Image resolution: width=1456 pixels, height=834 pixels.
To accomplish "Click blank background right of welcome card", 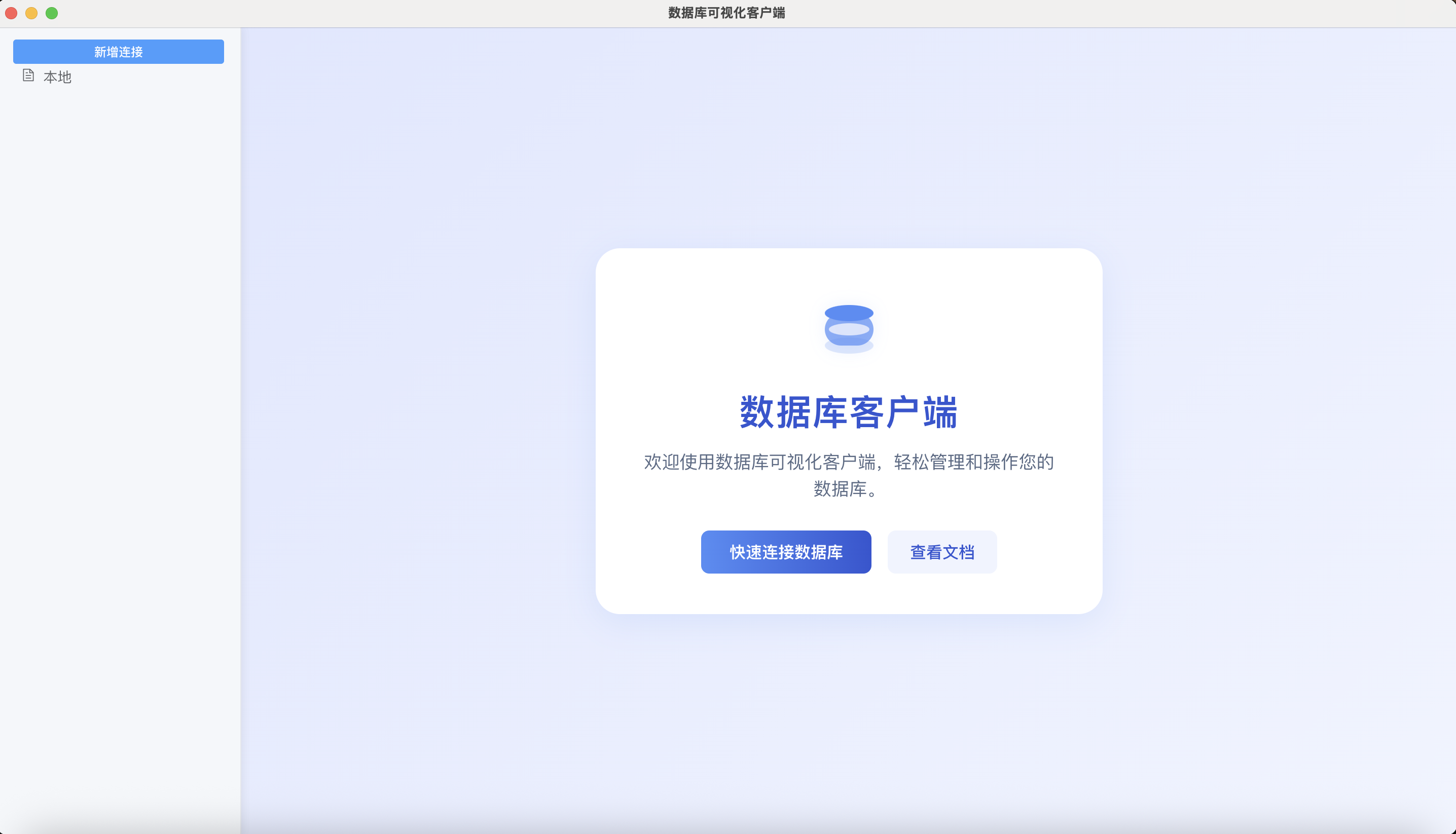I will [1278, 430].
